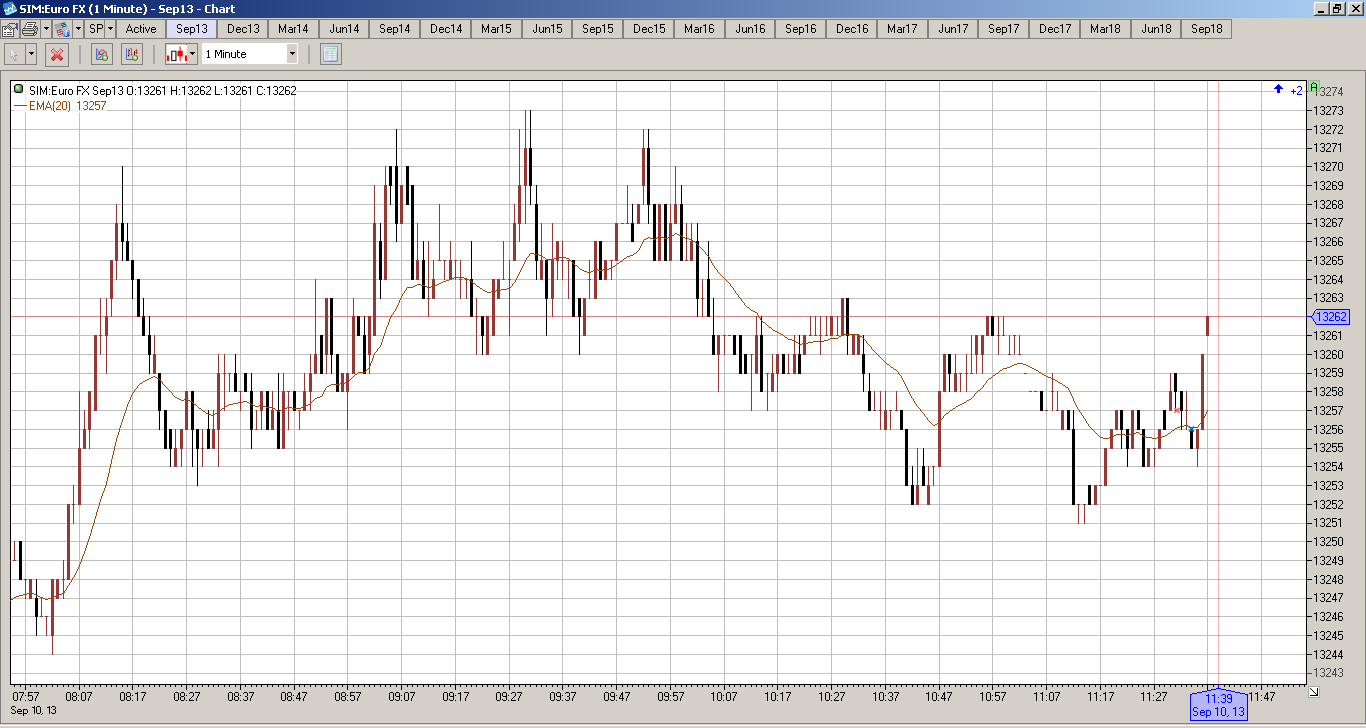The width and height of the screenshot is (1366, 728).
Task: Switch to the Jun17 contract tab
Action: (953, 29)
